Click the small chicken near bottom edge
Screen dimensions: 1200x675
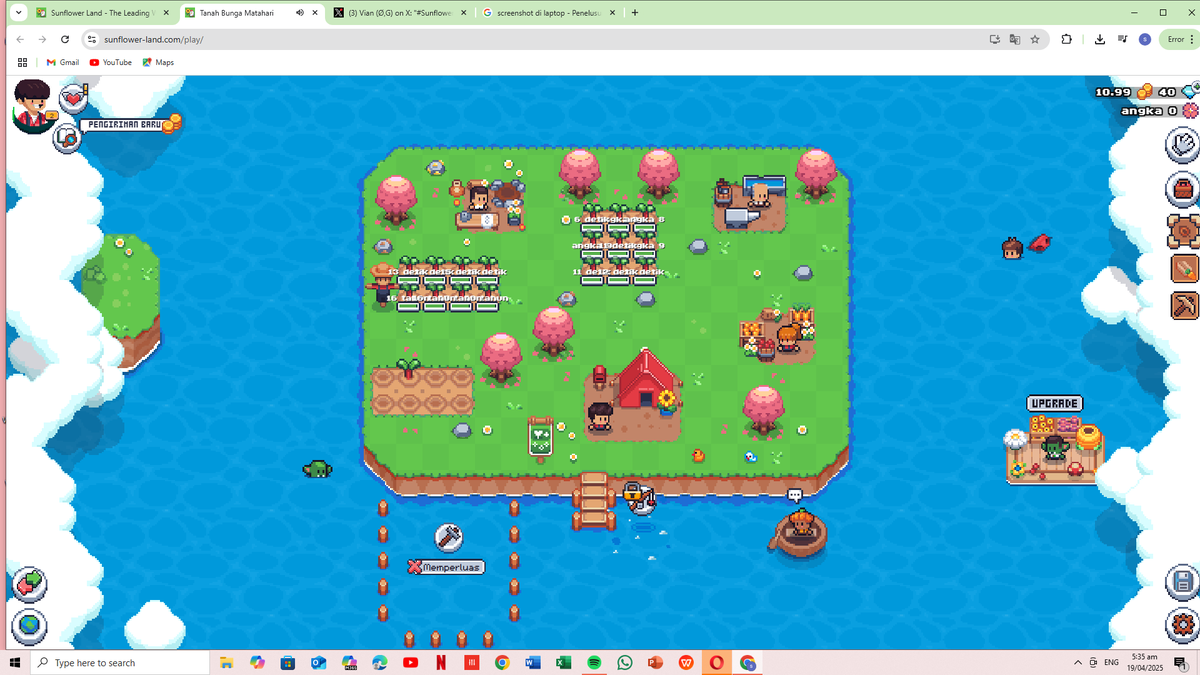point(698,455)
